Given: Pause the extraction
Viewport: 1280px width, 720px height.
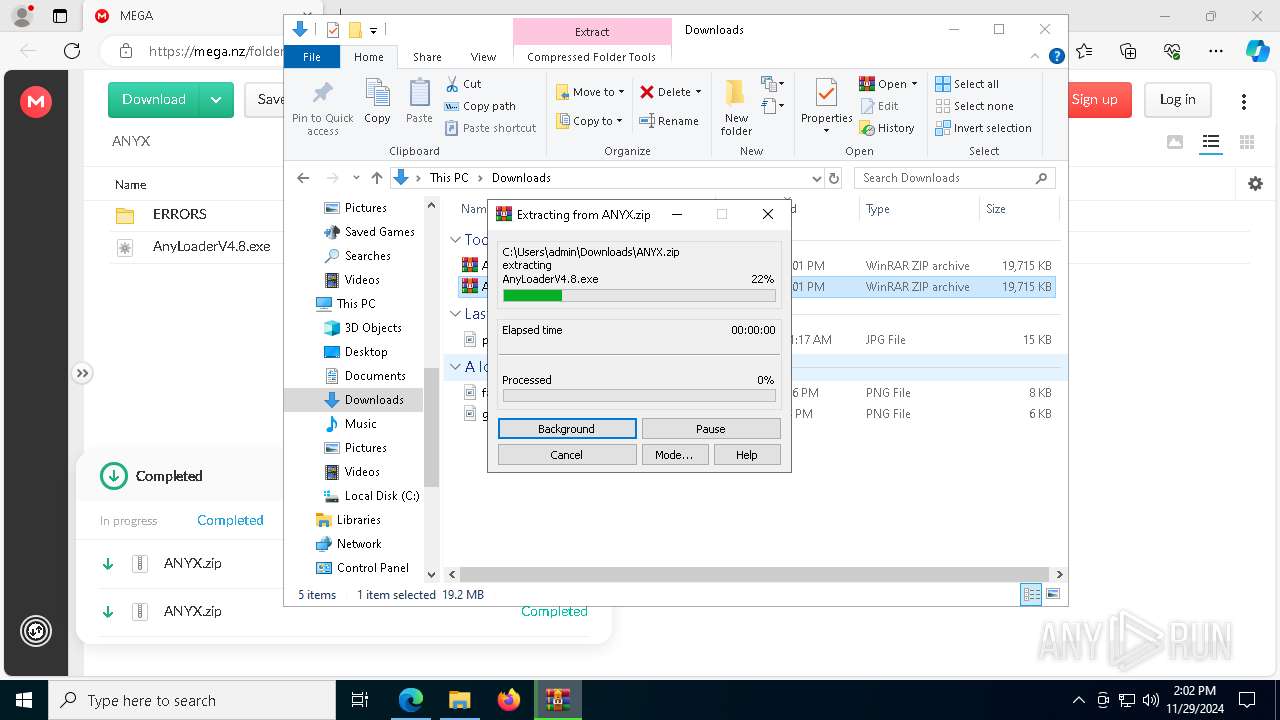Looking at the screenshot, I should pos(711,429).
